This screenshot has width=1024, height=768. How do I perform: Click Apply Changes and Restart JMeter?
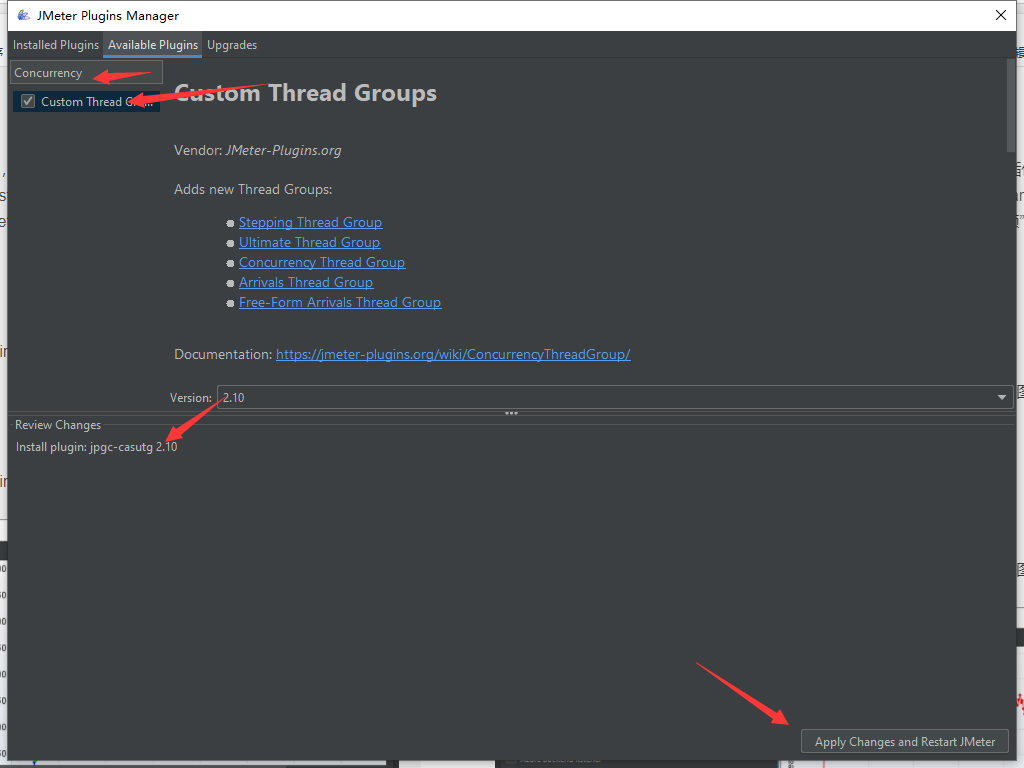[x=904, y=742]
